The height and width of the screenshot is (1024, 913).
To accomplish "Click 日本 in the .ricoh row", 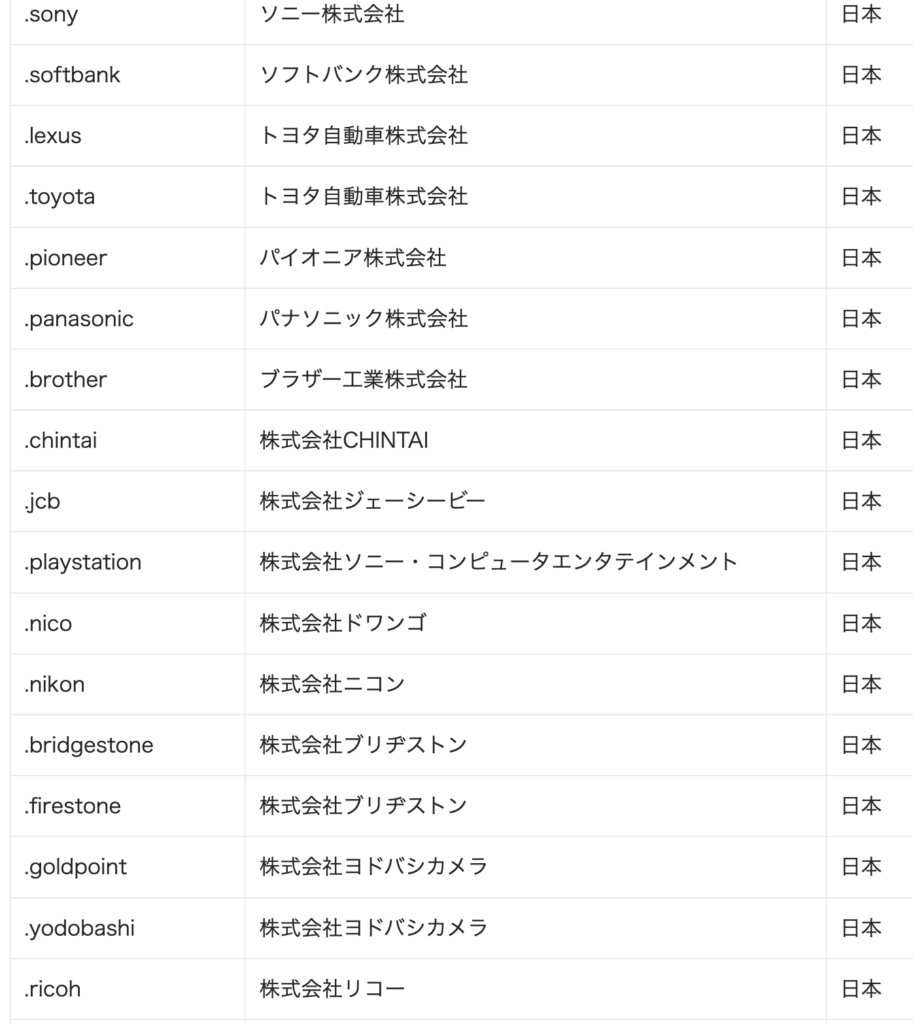I will coord(861,989).
